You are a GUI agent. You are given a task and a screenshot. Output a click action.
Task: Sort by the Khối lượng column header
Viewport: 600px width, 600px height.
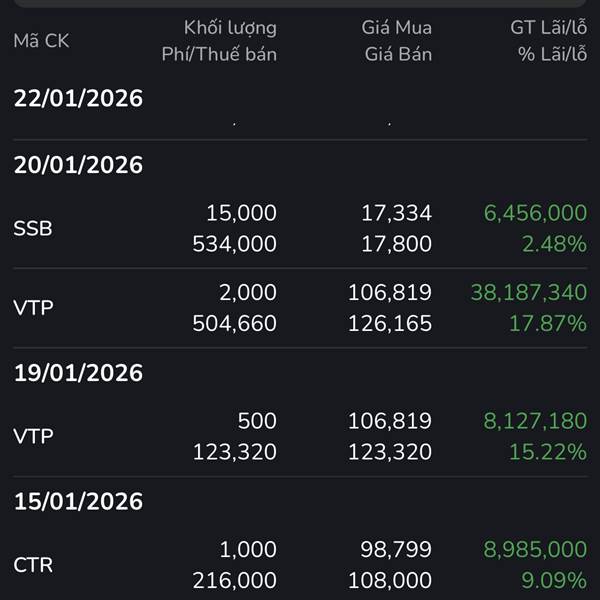[x=230, y=28]
